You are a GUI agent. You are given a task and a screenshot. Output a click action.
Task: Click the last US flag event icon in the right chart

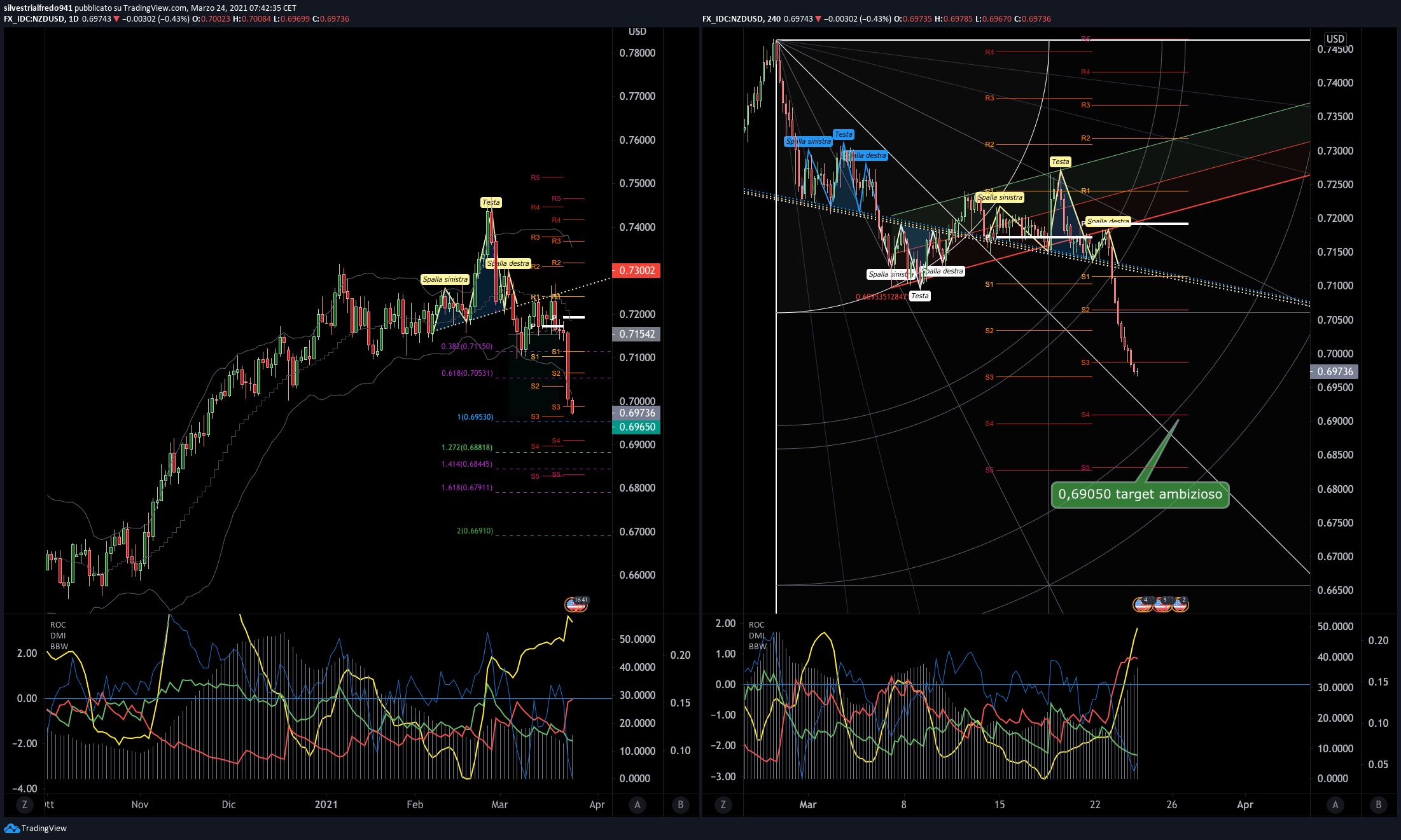[1180, 604]
